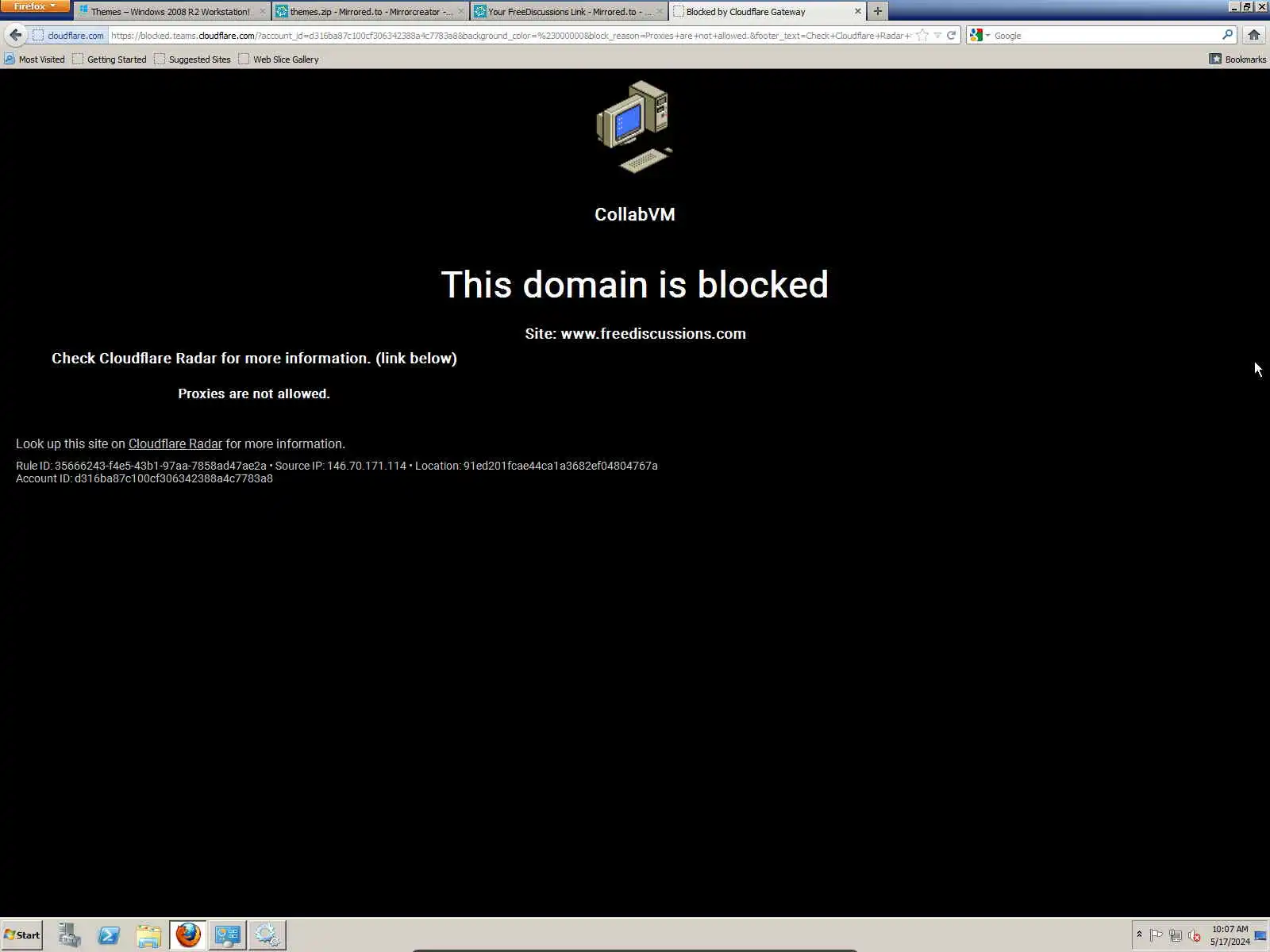Click the 'This domain is blocked' heading

click(x=634, y=284)
